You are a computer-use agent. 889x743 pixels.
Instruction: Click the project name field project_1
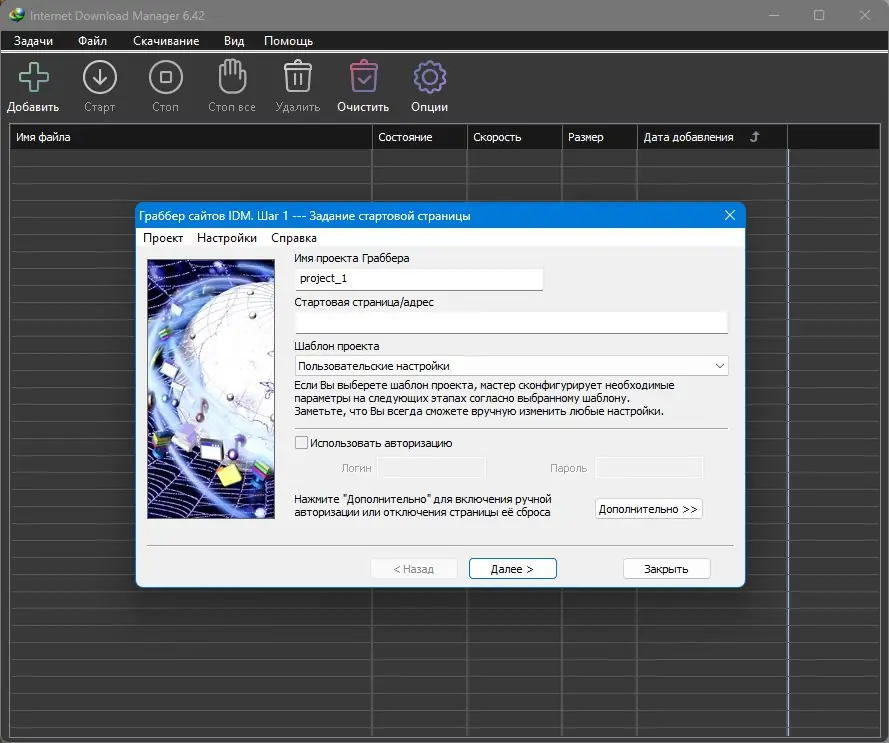click(x=419, y=278)
